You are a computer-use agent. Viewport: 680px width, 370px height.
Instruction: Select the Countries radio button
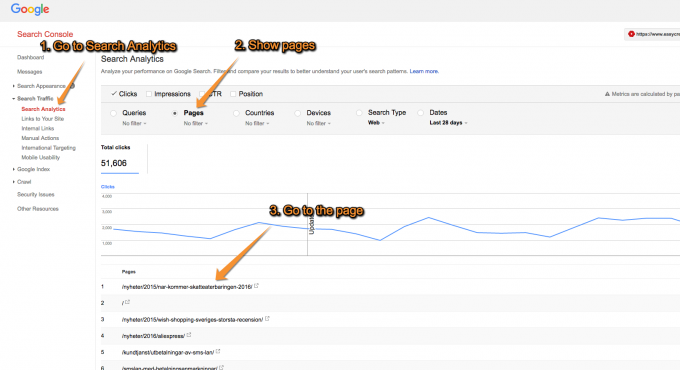coord(236,113)
